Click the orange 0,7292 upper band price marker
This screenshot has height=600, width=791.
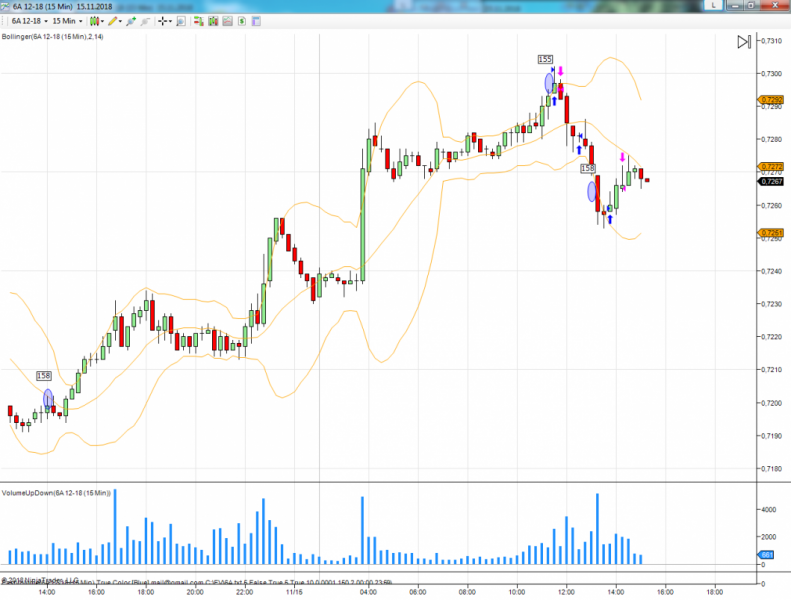[x=771, y=100]
